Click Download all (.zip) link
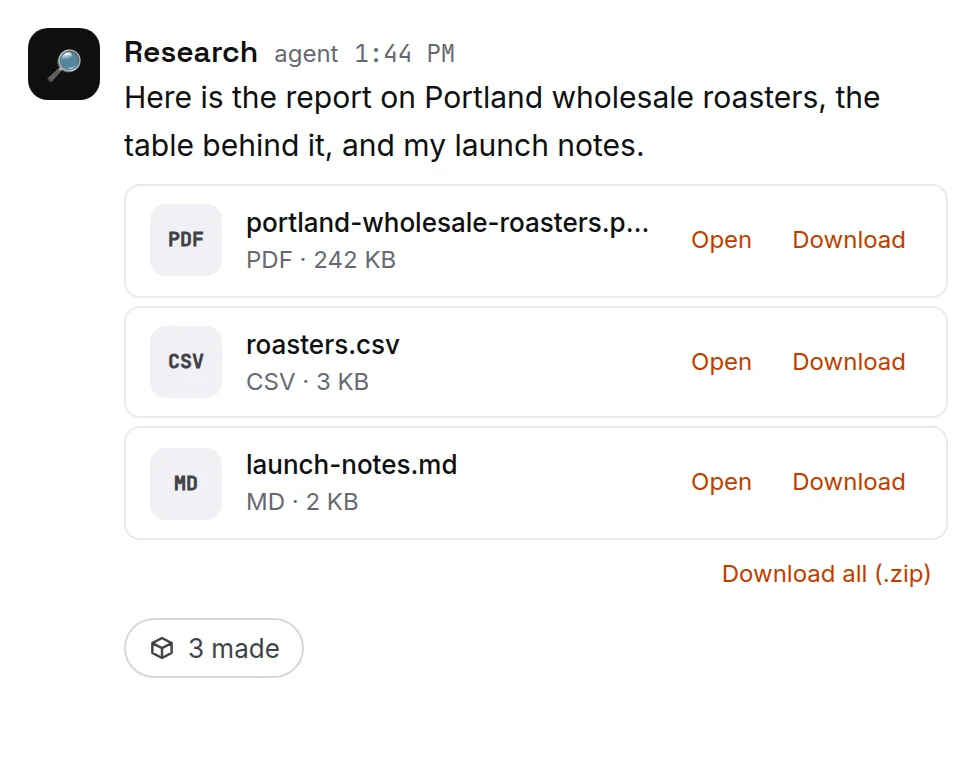This screenshot has height=768, width=976. [826, 574]
